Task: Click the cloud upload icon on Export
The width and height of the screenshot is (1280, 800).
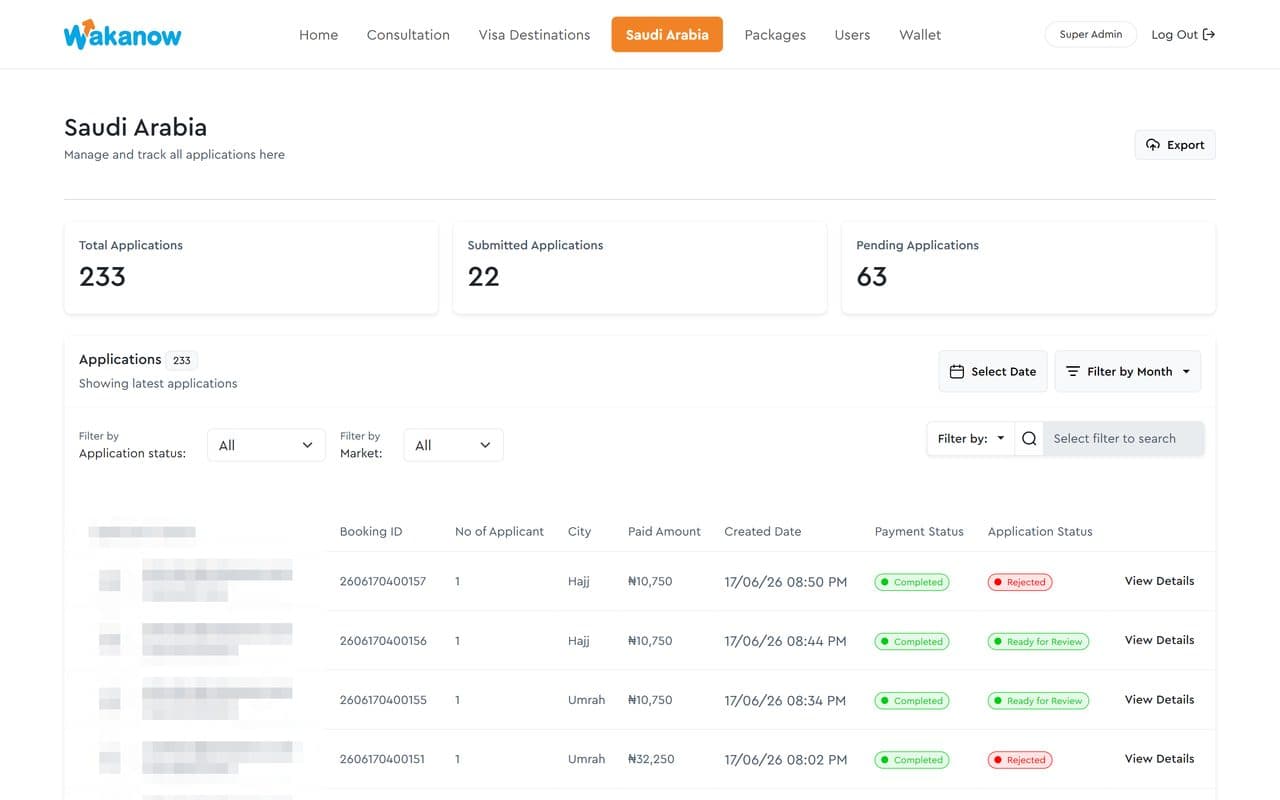Action: (1153, 145)
